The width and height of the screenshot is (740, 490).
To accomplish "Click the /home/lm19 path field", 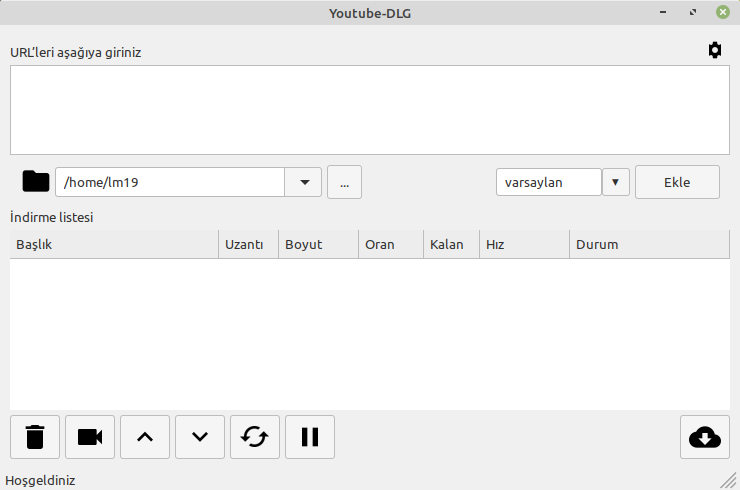I will tap(170, 182).
